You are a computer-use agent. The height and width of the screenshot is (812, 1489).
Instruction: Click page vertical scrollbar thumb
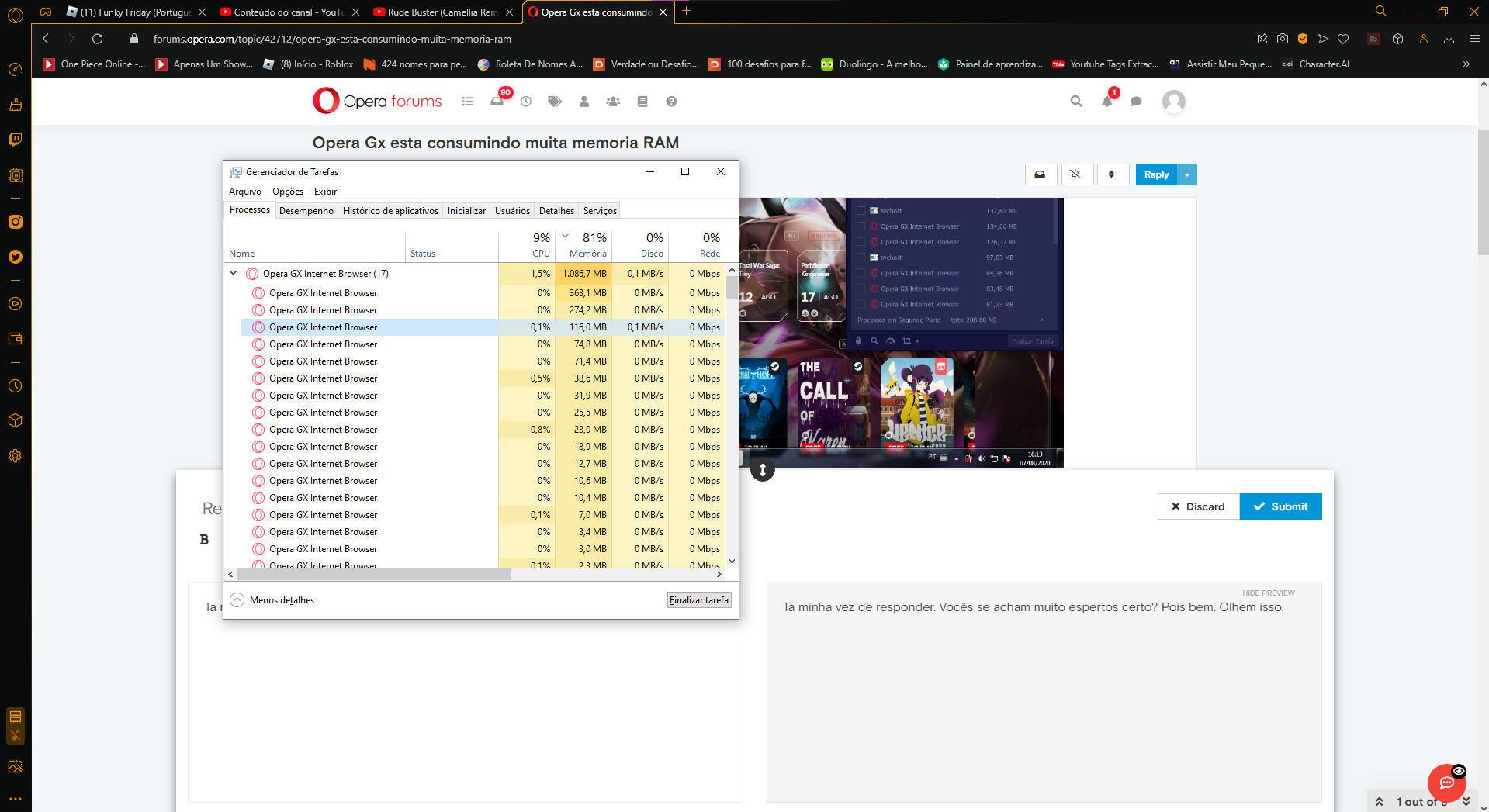(x=1483, y=192)
